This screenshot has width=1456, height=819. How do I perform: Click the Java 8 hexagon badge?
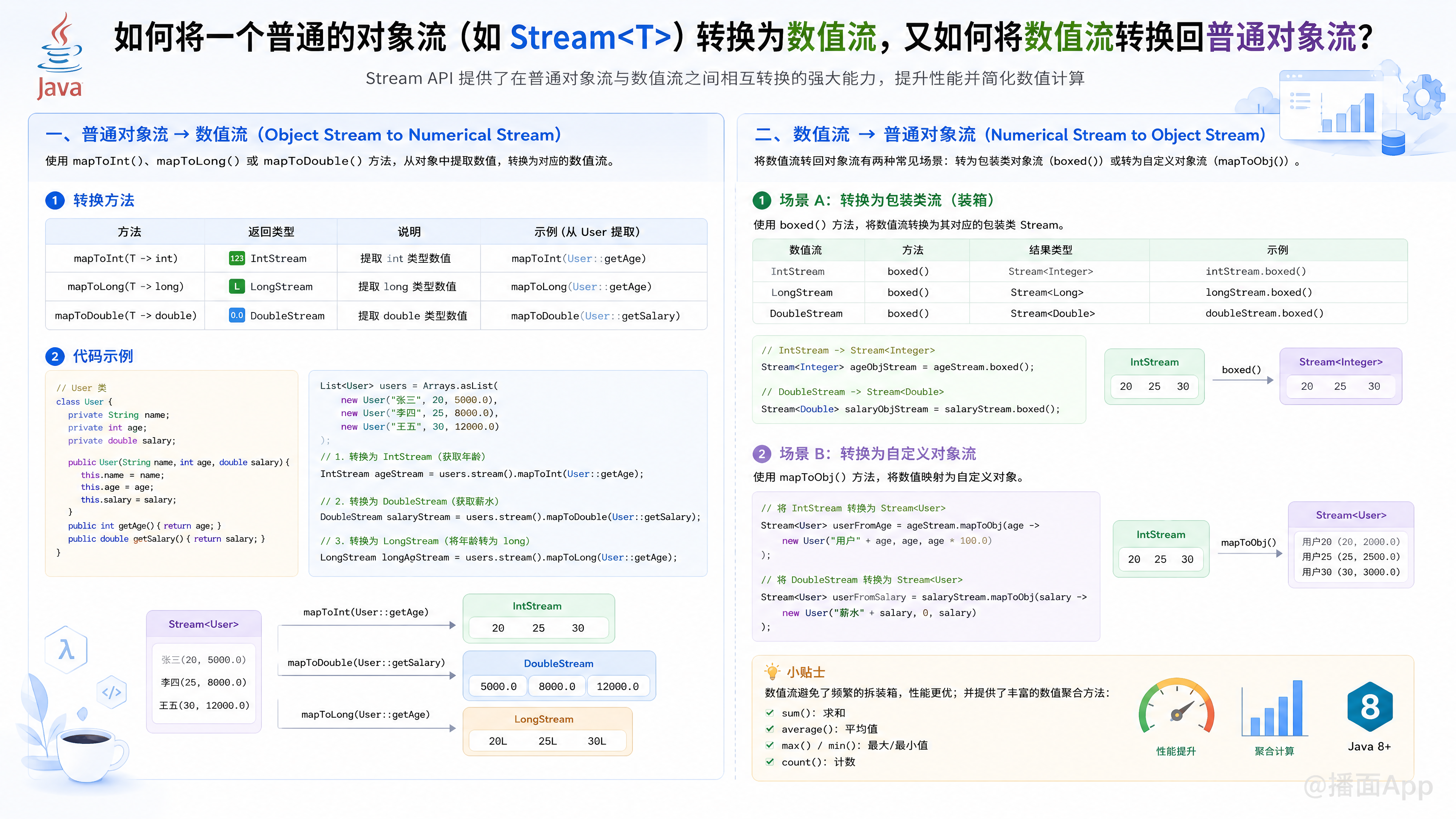1370,706
